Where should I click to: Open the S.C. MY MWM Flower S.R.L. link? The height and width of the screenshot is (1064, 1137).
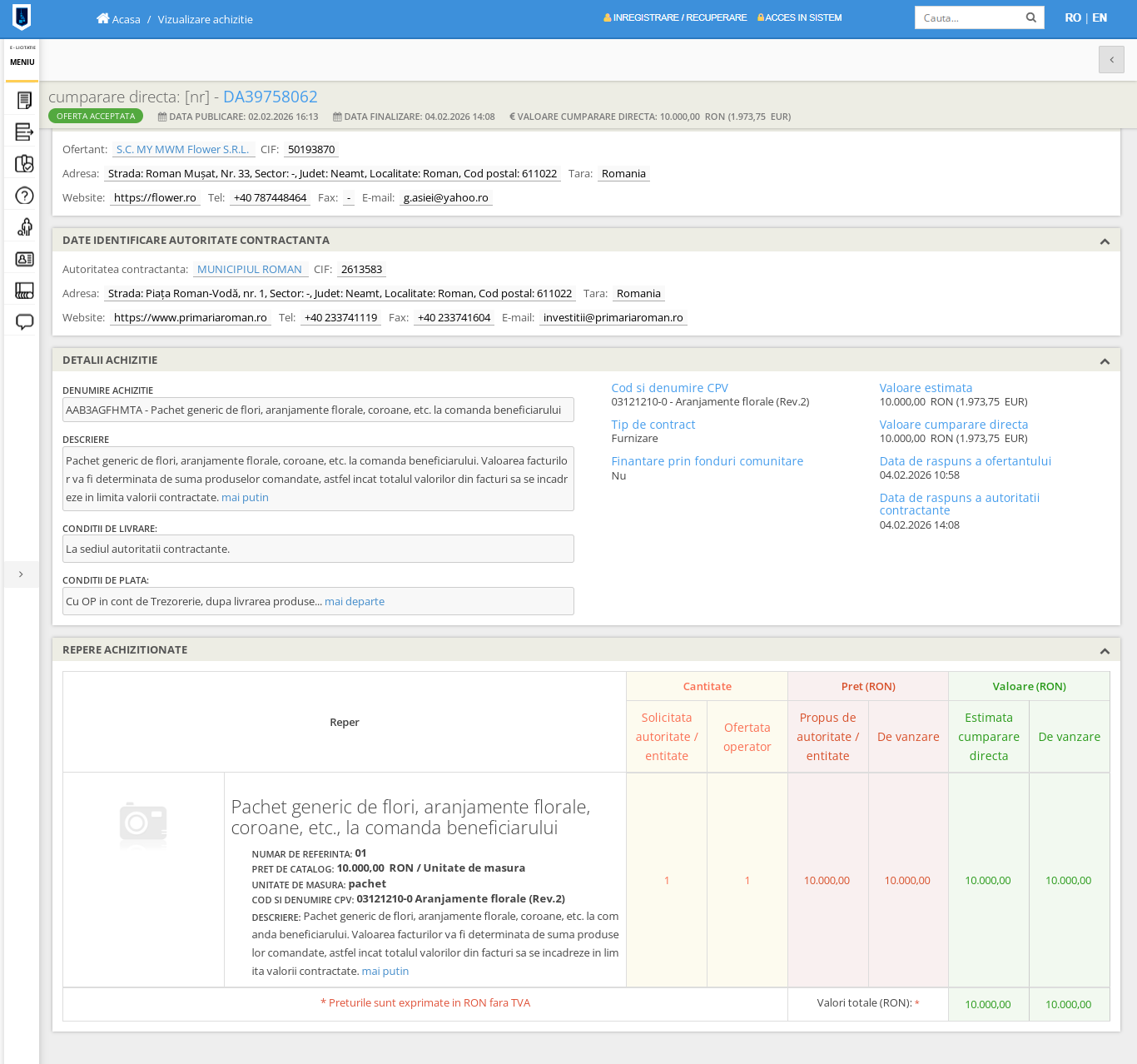point(182,150)
